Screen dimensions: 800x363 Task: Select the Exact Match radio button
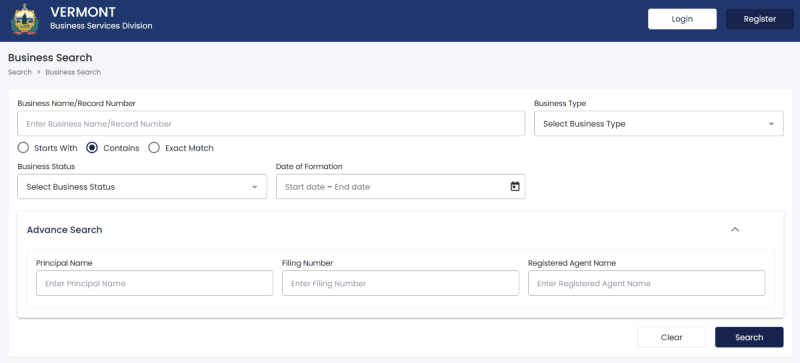(154, 148)
